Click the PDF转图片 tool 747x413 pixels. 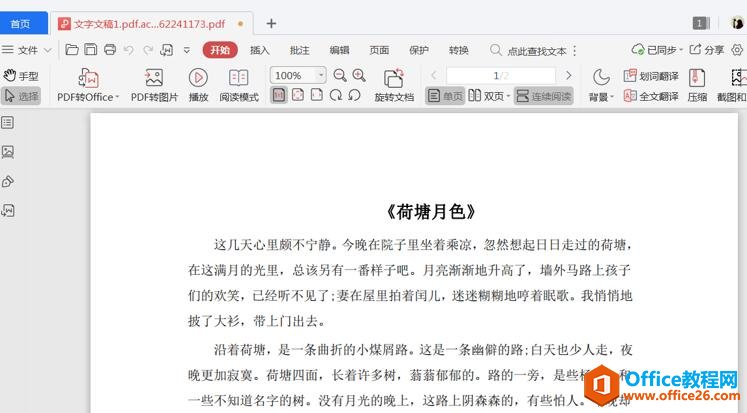click(154, 85)
